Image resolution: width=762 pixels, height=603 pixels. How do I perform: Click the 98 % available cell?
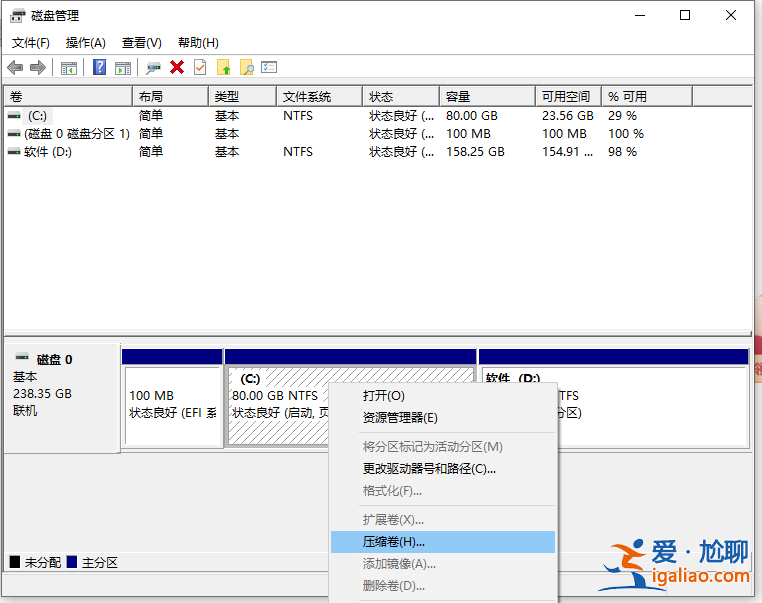coord(622,152)
